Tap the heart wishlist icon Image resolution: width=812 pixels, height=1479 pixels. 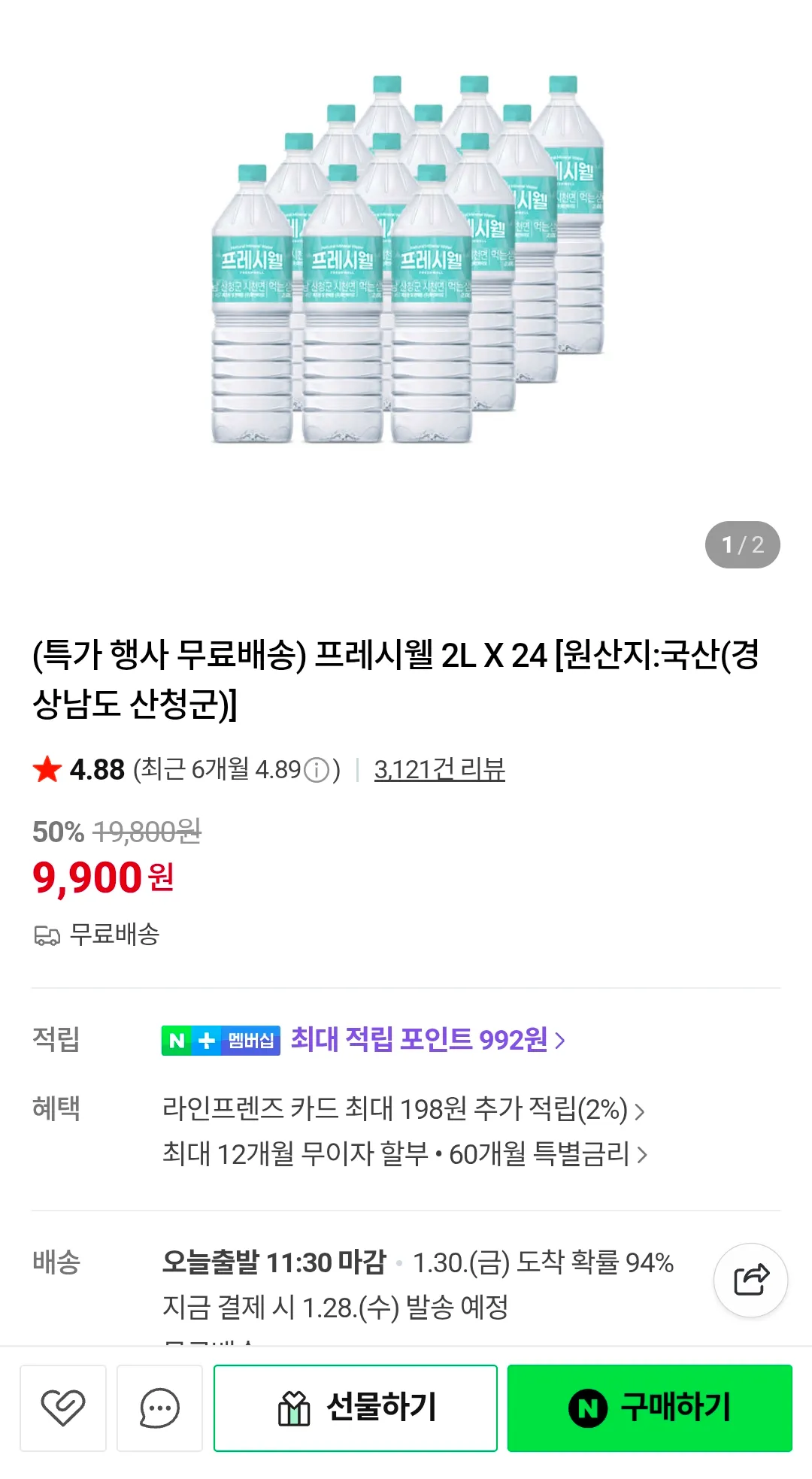(x=63, y=1408)
